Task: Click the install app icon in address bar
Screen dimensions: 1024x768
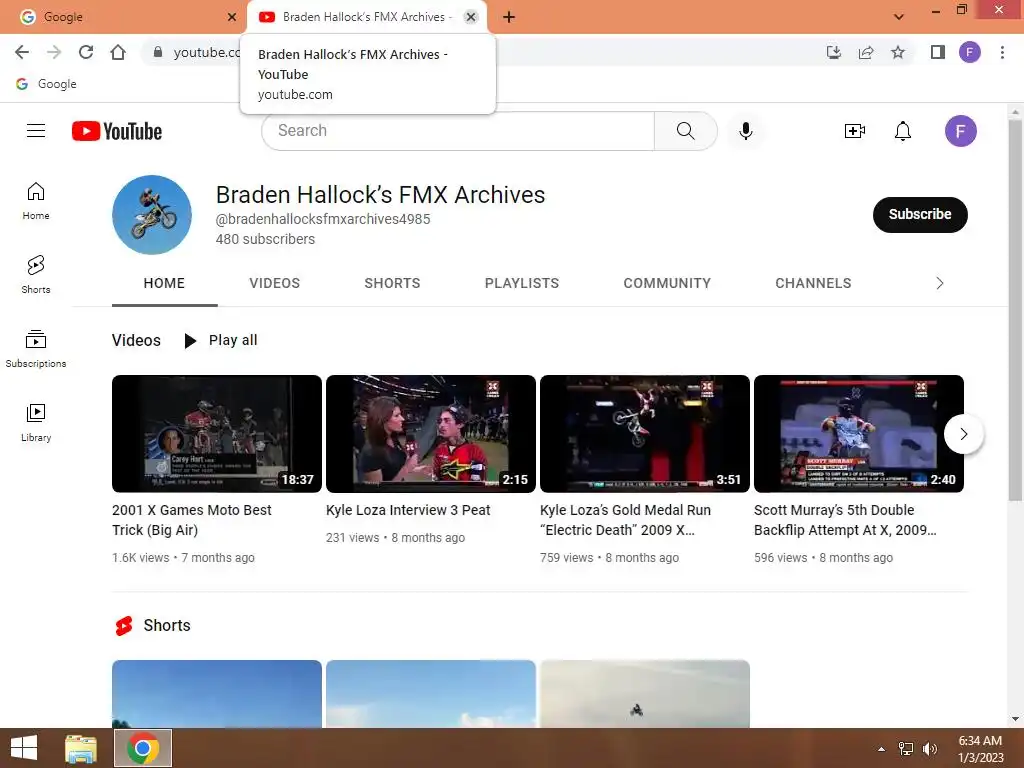Action: [x=833, y=52]
